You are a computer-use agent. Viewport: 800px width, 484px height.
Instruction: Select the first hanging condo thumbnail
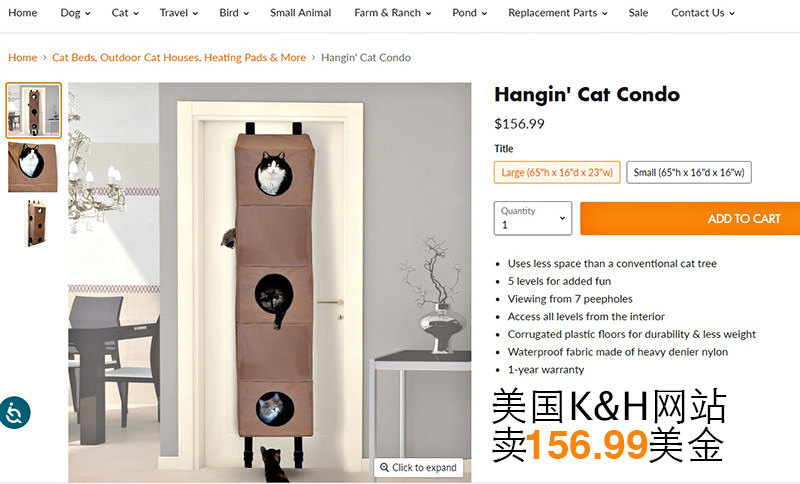[34, 110]
